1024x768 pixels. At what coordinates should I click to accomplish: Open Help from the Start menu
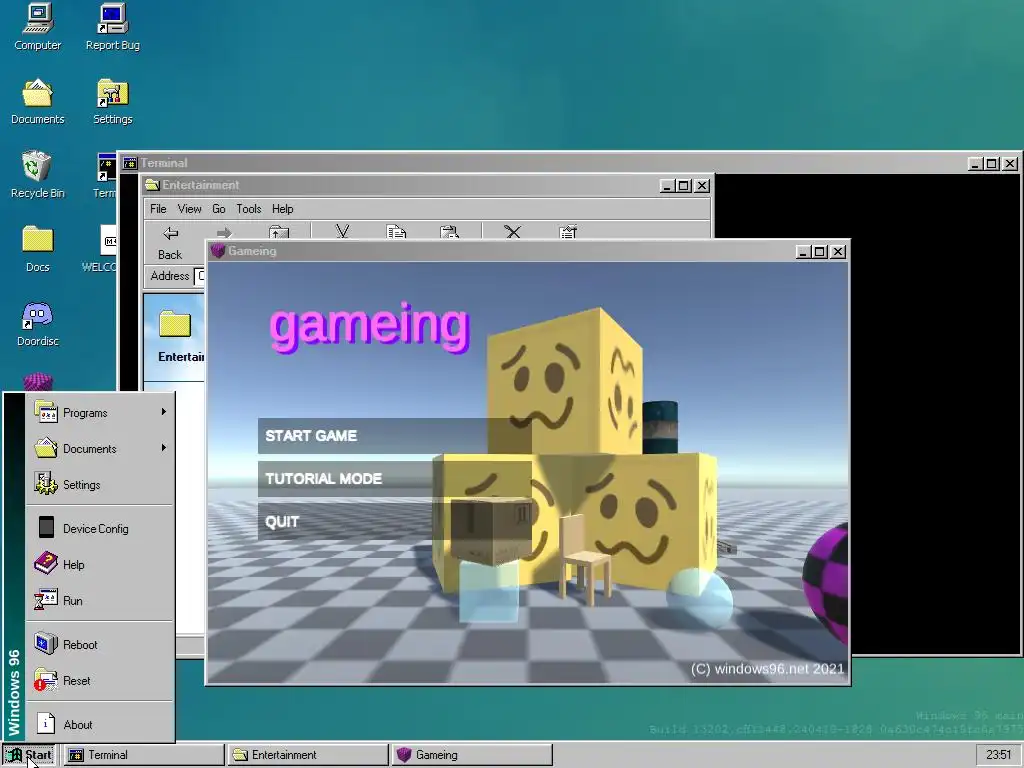[x=100, y=564]
